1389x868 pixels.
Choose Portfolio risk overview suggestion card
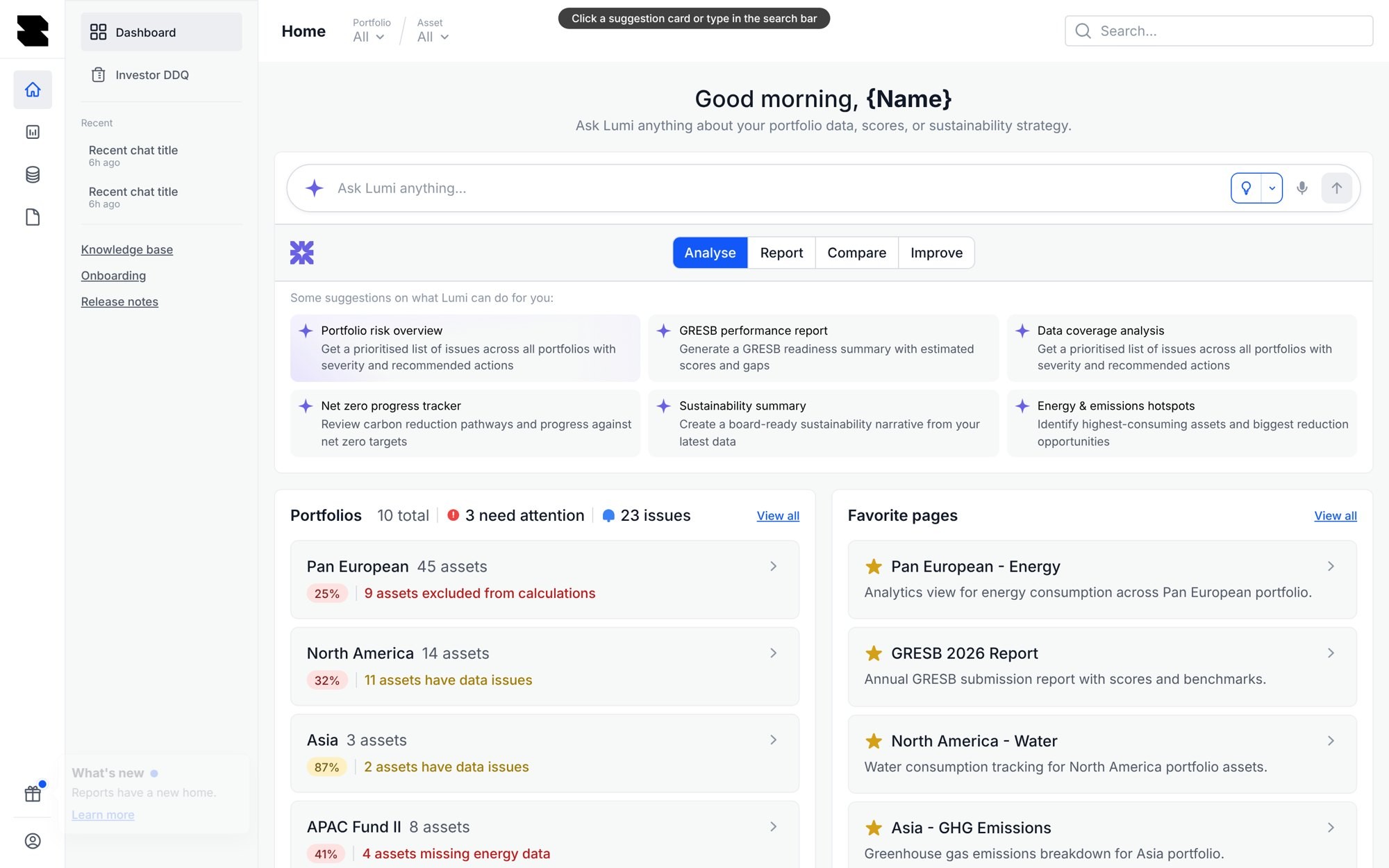click(465, 348)
